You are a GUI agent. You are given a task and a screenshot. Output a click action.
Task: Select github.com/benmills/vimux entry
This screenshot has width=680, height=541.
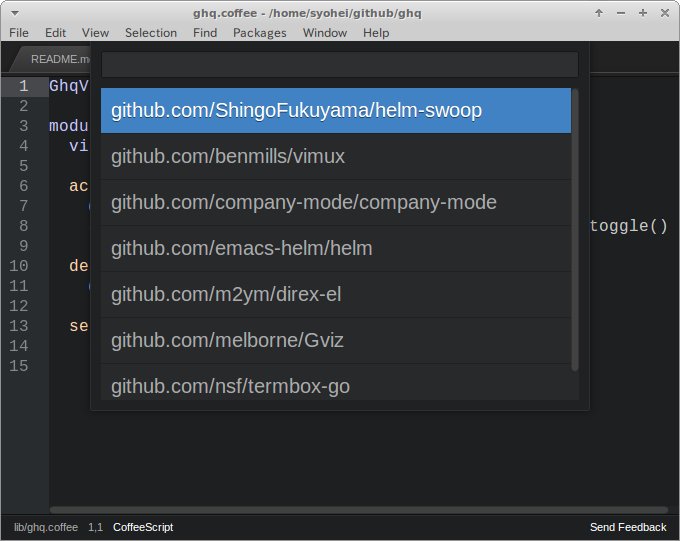pos(336,157)
